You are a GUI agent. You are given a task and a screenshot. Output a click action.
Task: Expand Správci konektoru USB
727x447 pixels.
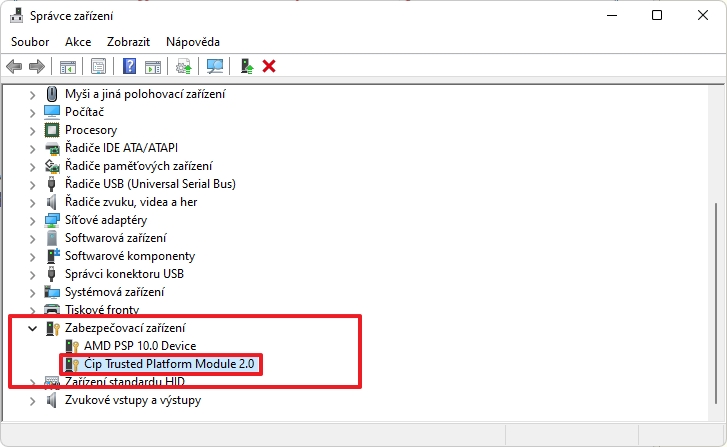(32, 275)
